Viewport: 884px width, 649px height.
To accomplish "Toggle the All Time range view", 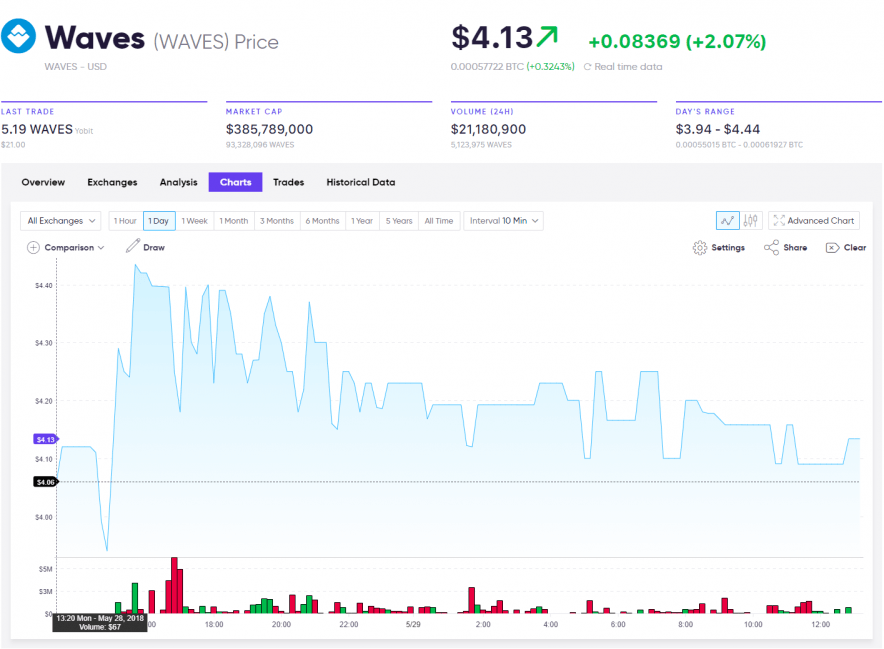I will 439,220.
